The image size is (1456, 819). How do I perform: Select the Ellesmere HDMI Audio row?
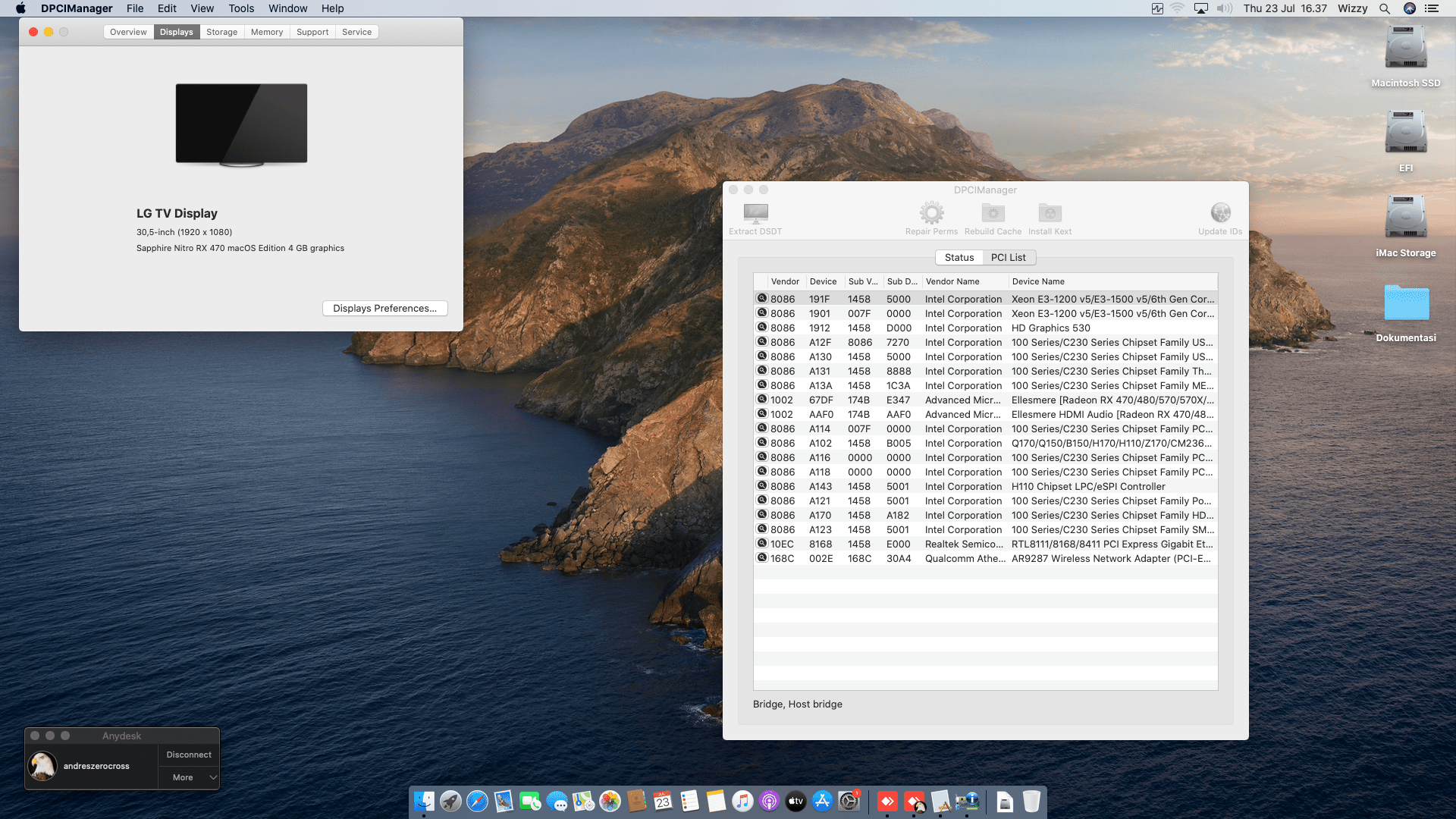(986, 414)
